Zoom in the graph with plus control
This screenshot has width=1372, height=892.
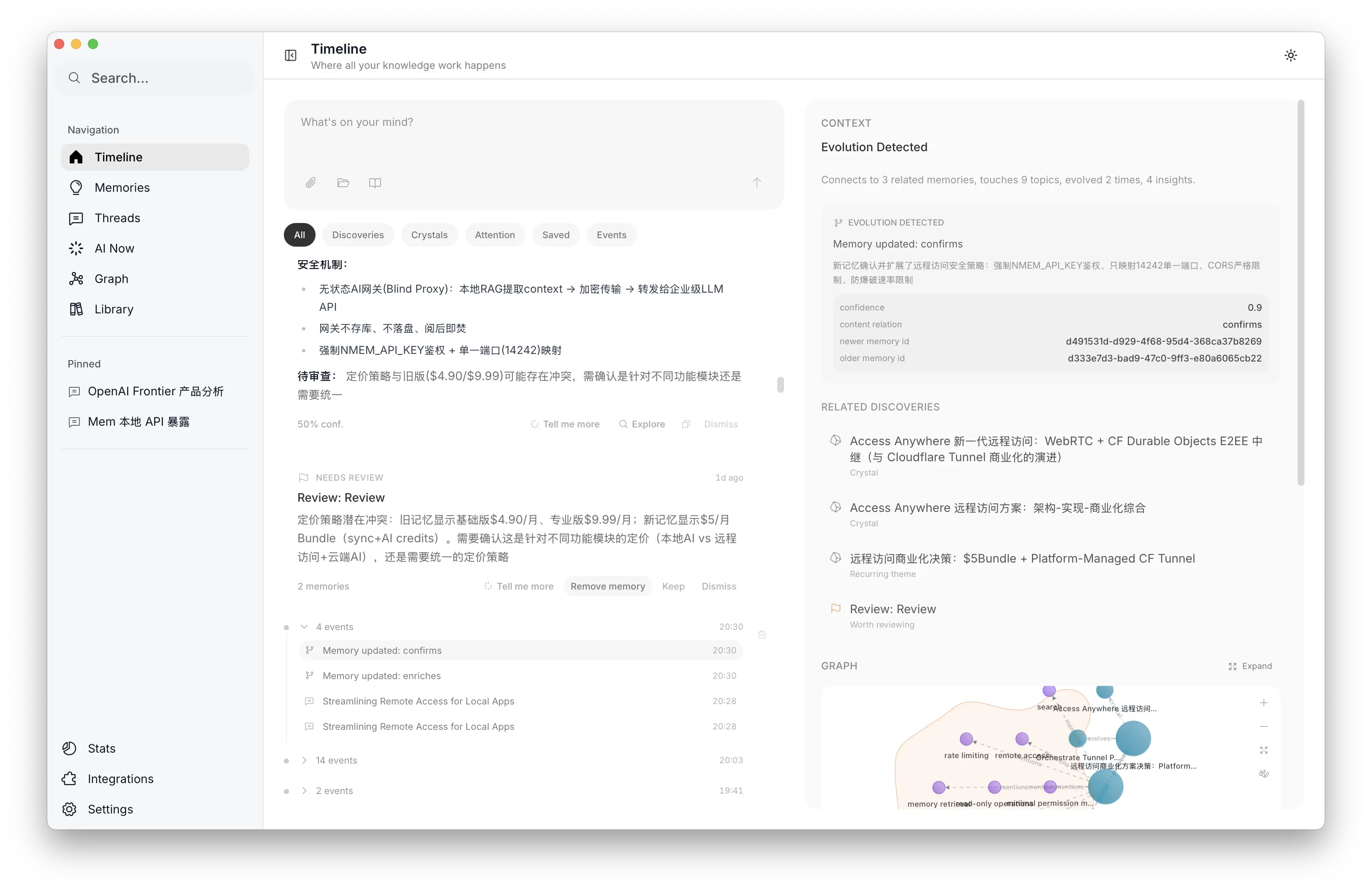click(x=1263, y=702)
